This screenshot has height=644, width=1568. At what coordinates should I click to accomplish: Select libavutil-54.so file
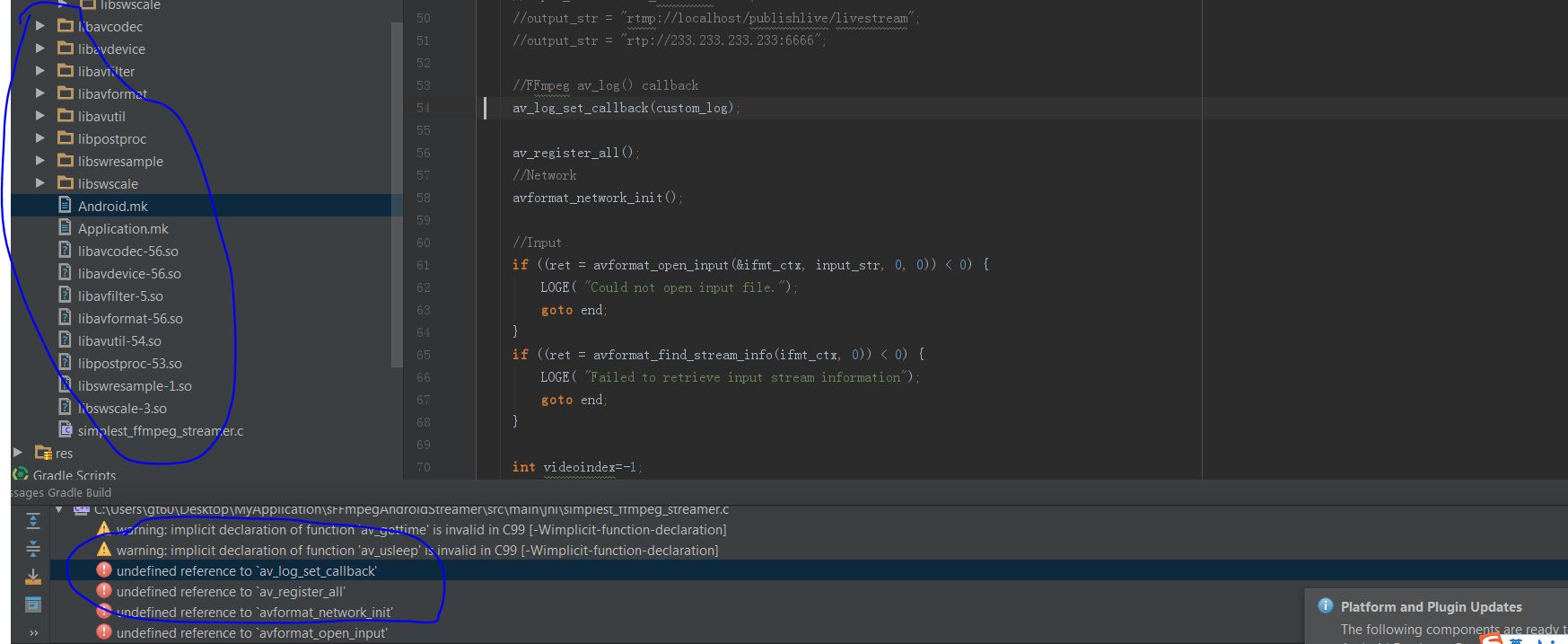119,340
